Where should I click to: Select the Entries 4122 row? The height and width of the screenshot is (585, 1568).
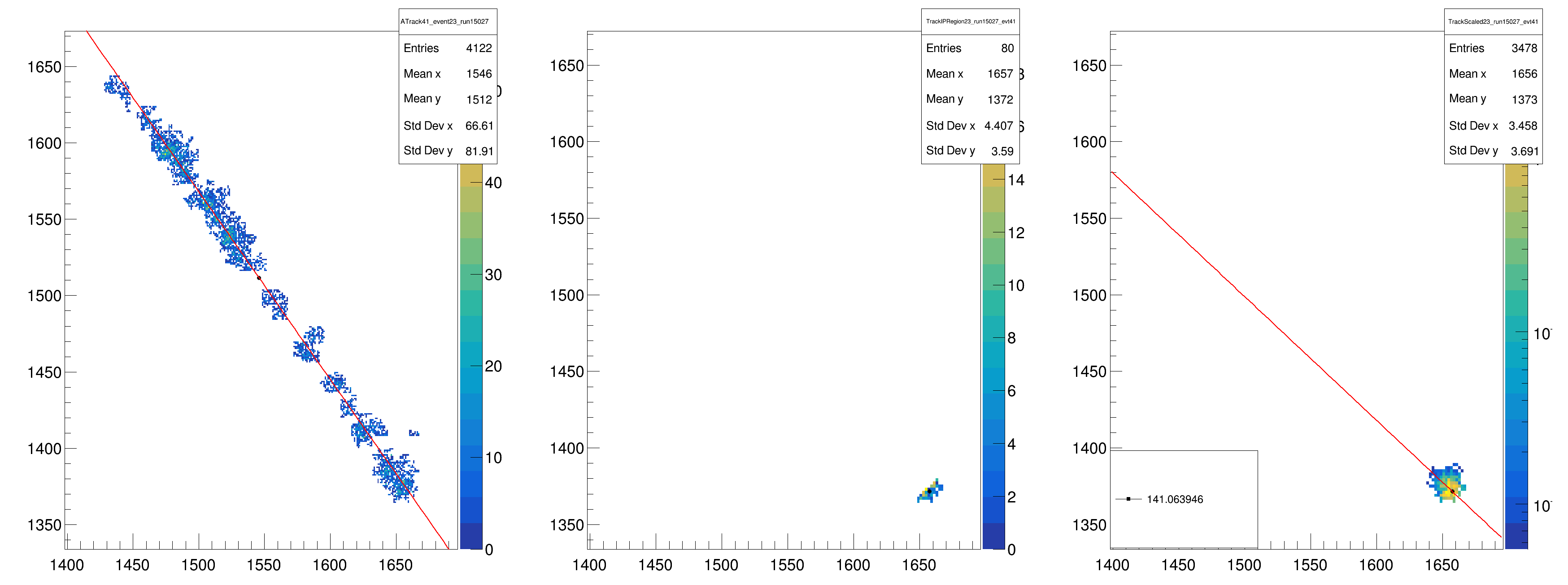coord(448,48)
